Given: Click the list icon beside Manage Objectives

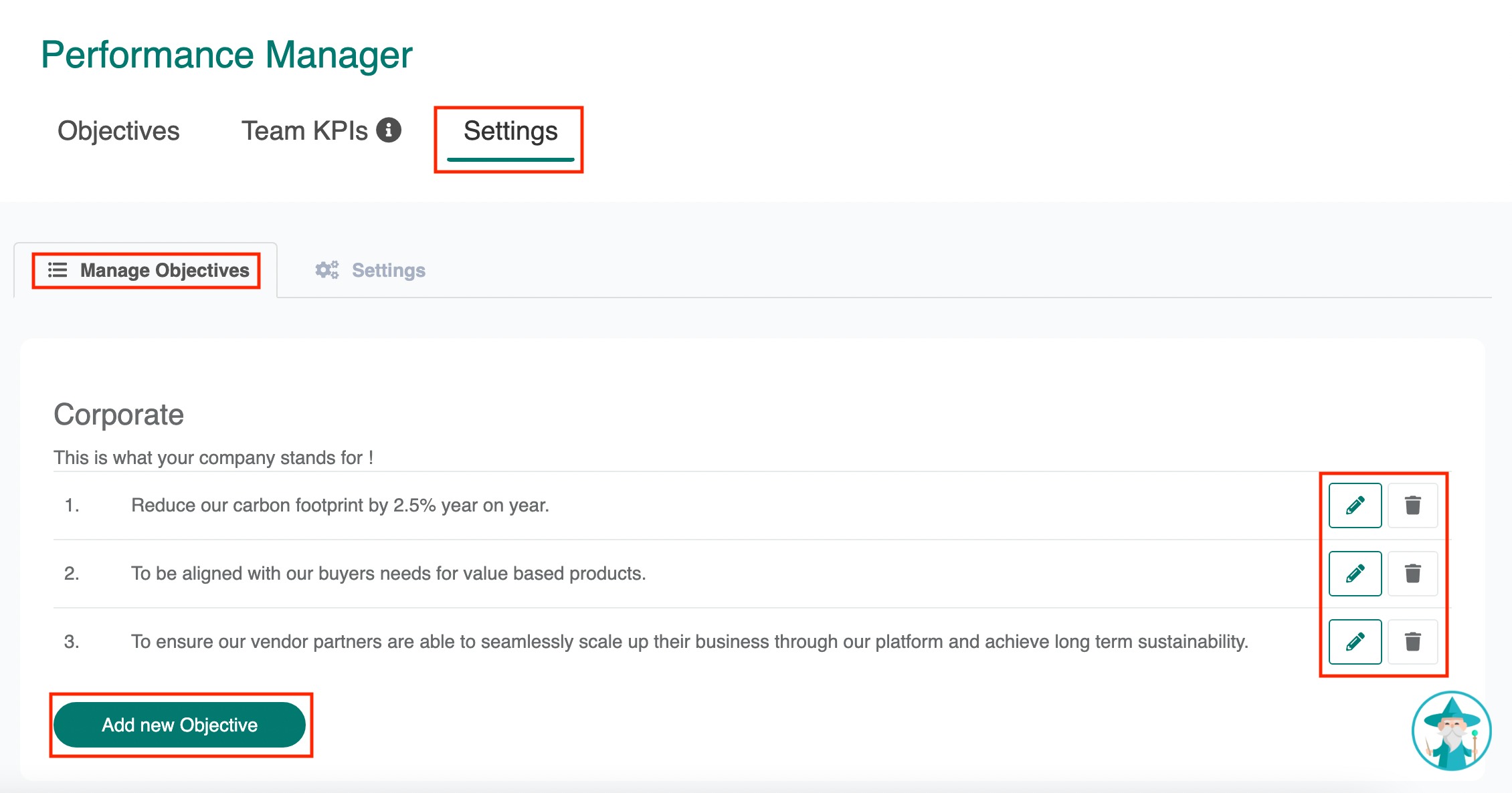Looking at the screenshot, I should tap(58, 270).
